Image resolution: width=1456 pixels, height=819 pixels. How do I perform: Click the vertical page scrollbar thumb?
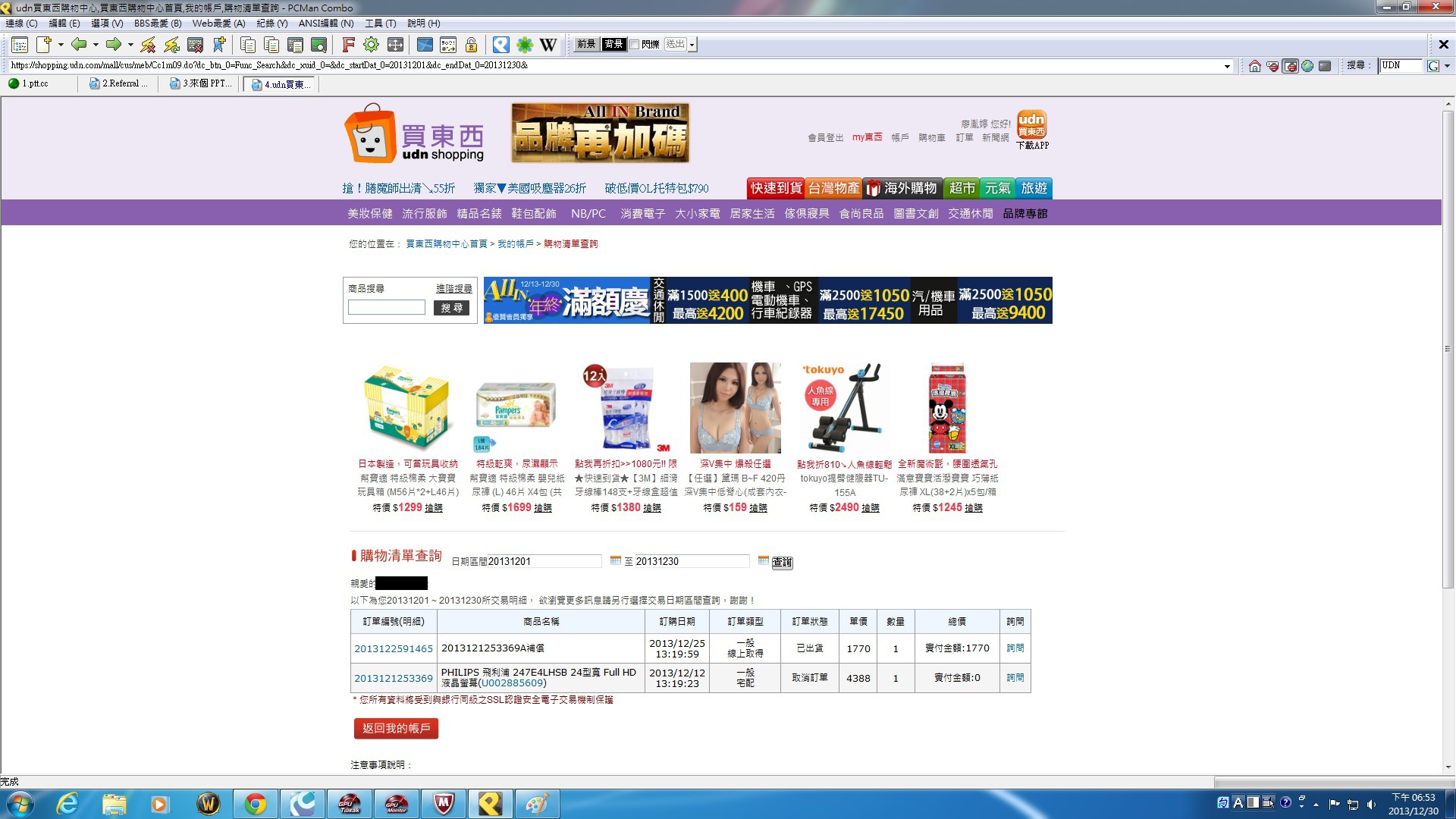point(1448,349)
